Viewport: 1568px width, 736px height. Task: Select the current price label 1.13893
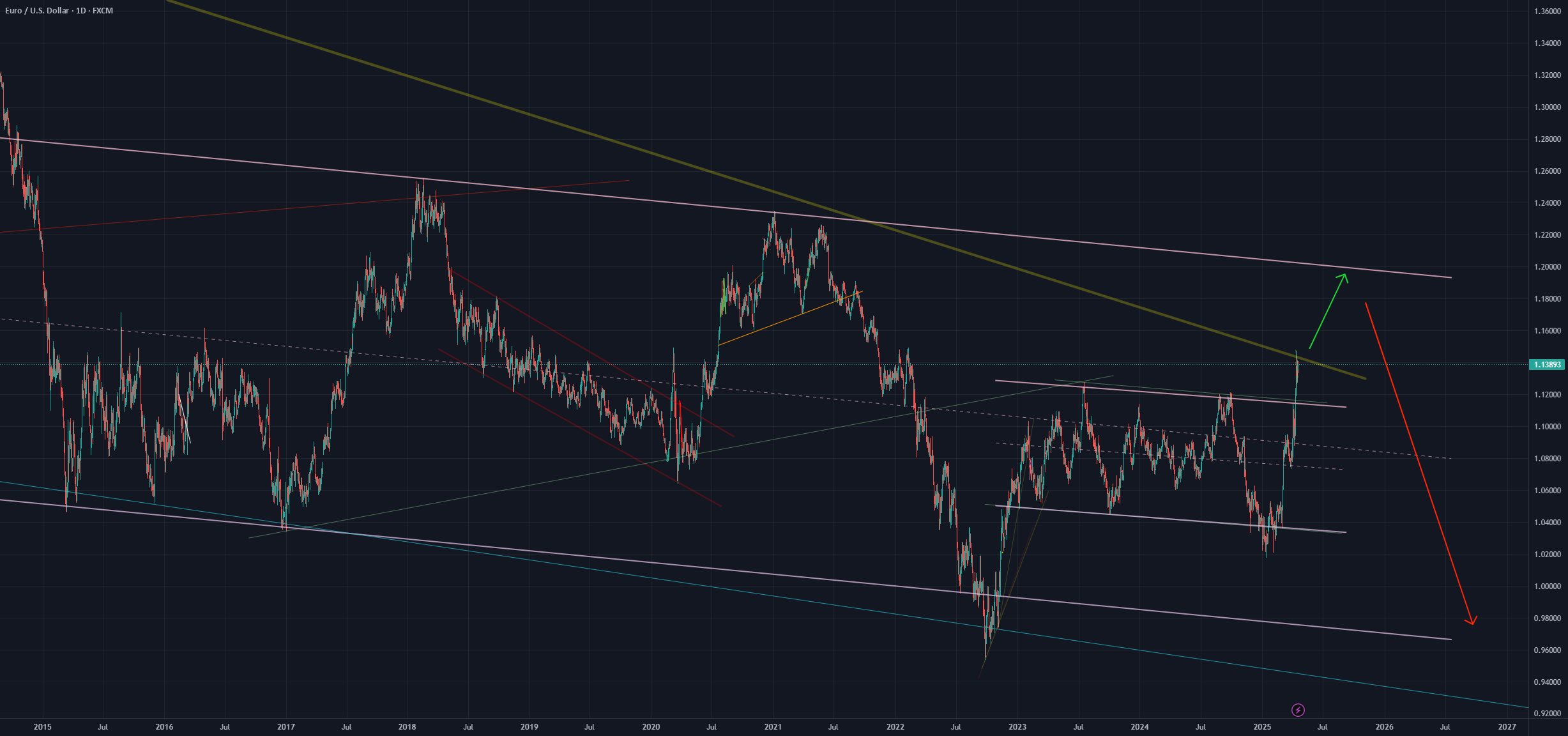pyautogui.click(x=1547, y=365)
